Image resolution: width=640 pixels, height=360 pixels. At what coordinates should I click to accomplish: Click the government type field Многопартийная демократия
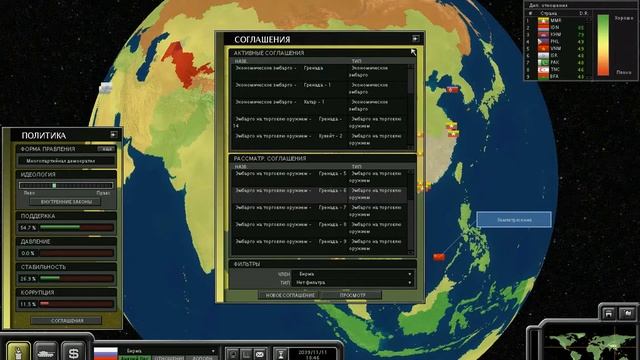pyautogui.click(x=66, y=161)
